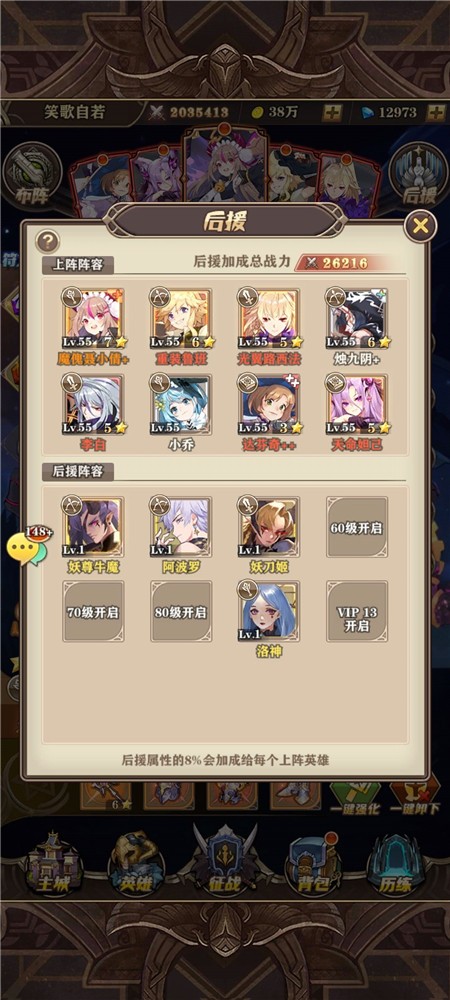Select hero 魔傀聂小倩+ portrait
The width and height of the screenshot is (450, 1000).
pos(94,319)
